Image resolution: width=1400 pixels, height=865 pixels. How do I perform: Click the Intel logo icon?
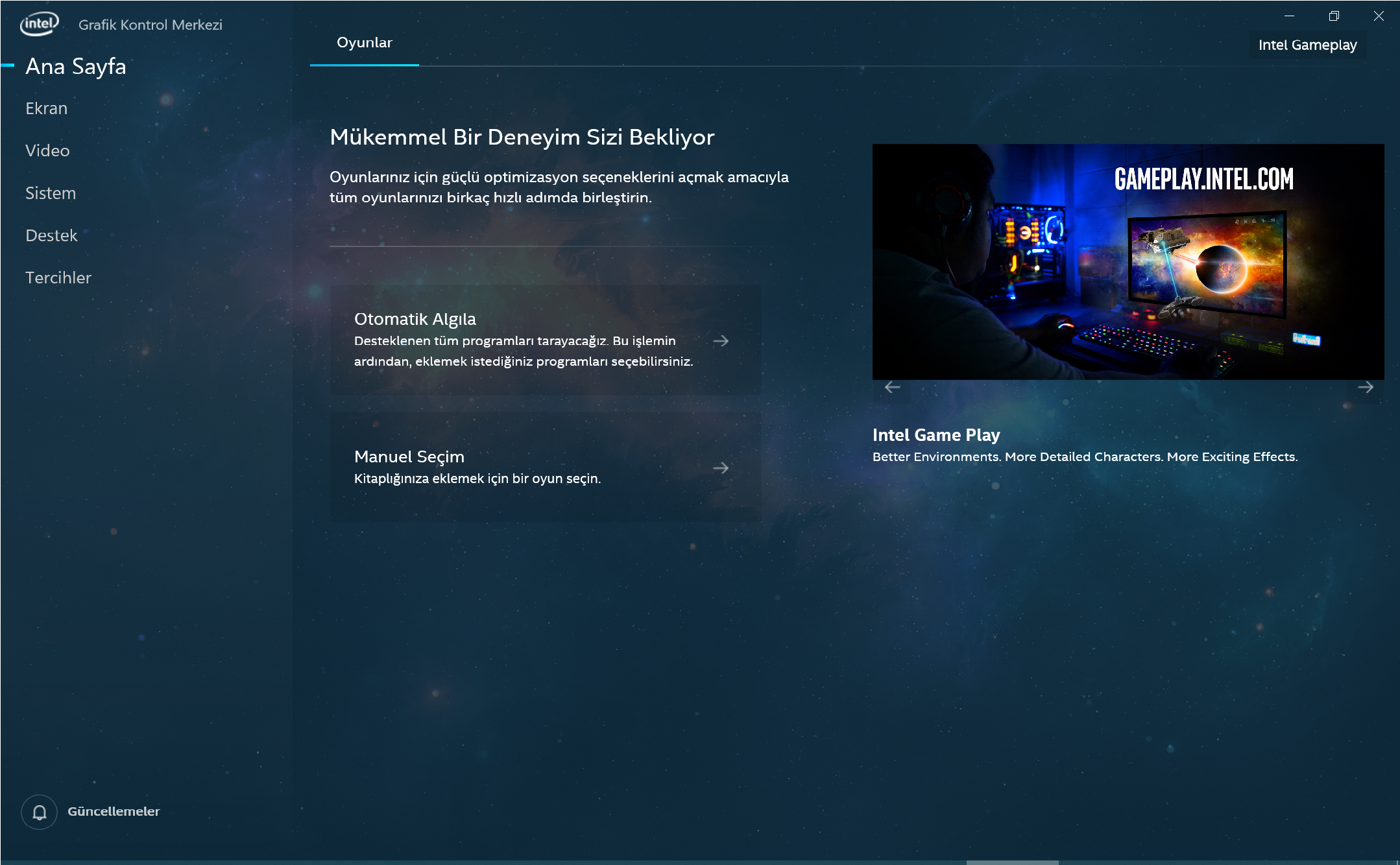[39, 24]
